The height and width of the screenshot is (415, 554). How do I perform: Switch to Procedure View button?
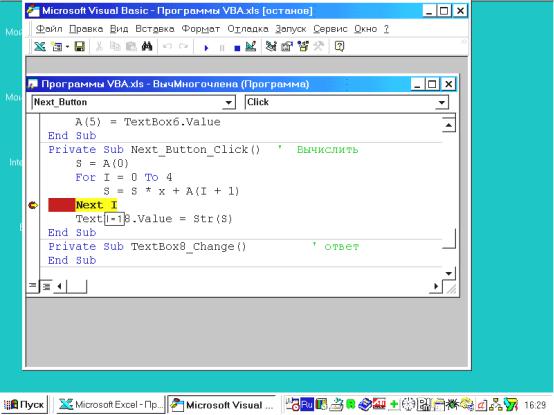[x=33, y=286]
